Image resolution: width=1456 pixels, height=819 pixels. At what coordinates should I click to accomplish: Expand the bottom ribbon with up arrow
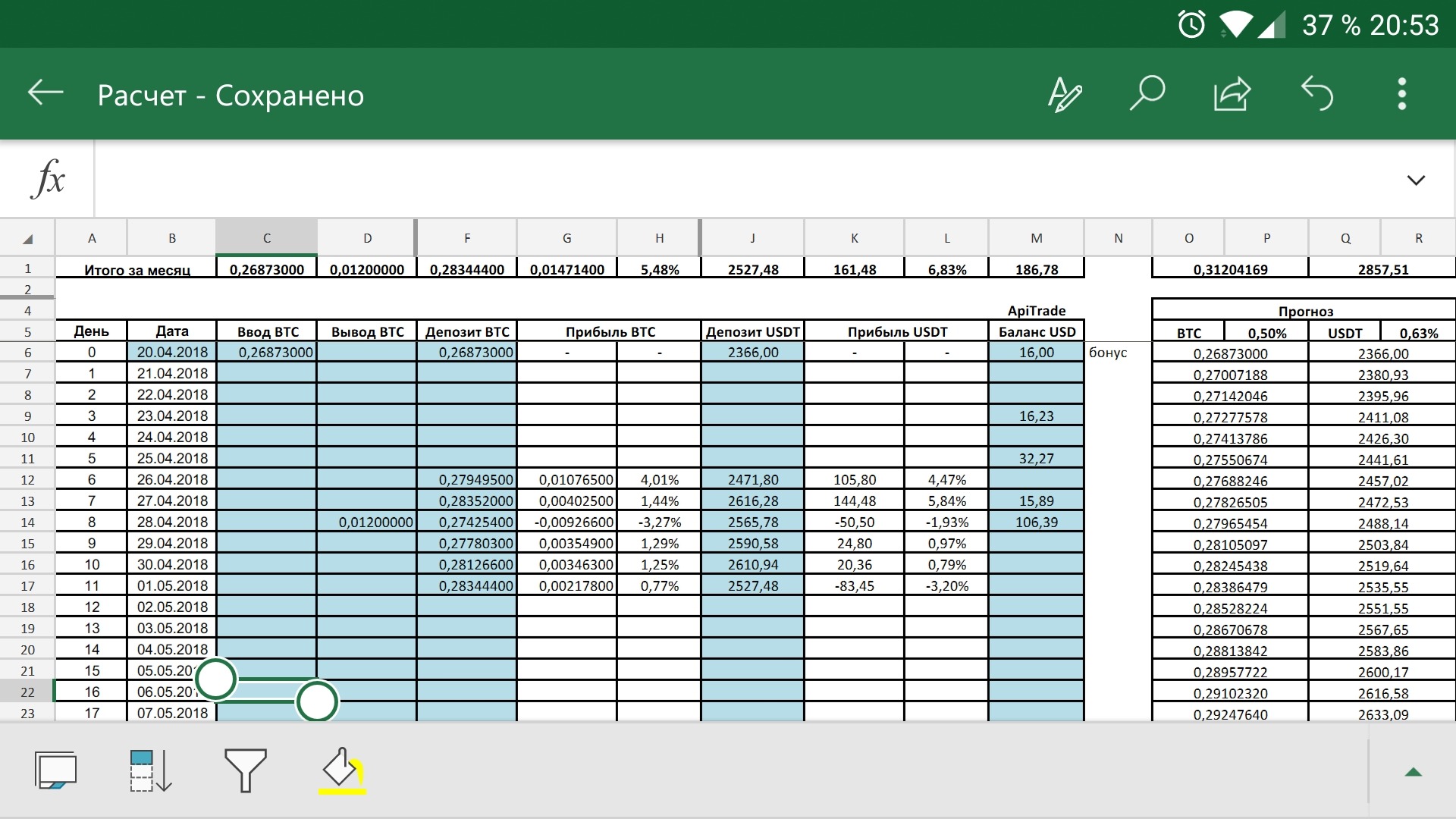click(x=1413, y=772)
